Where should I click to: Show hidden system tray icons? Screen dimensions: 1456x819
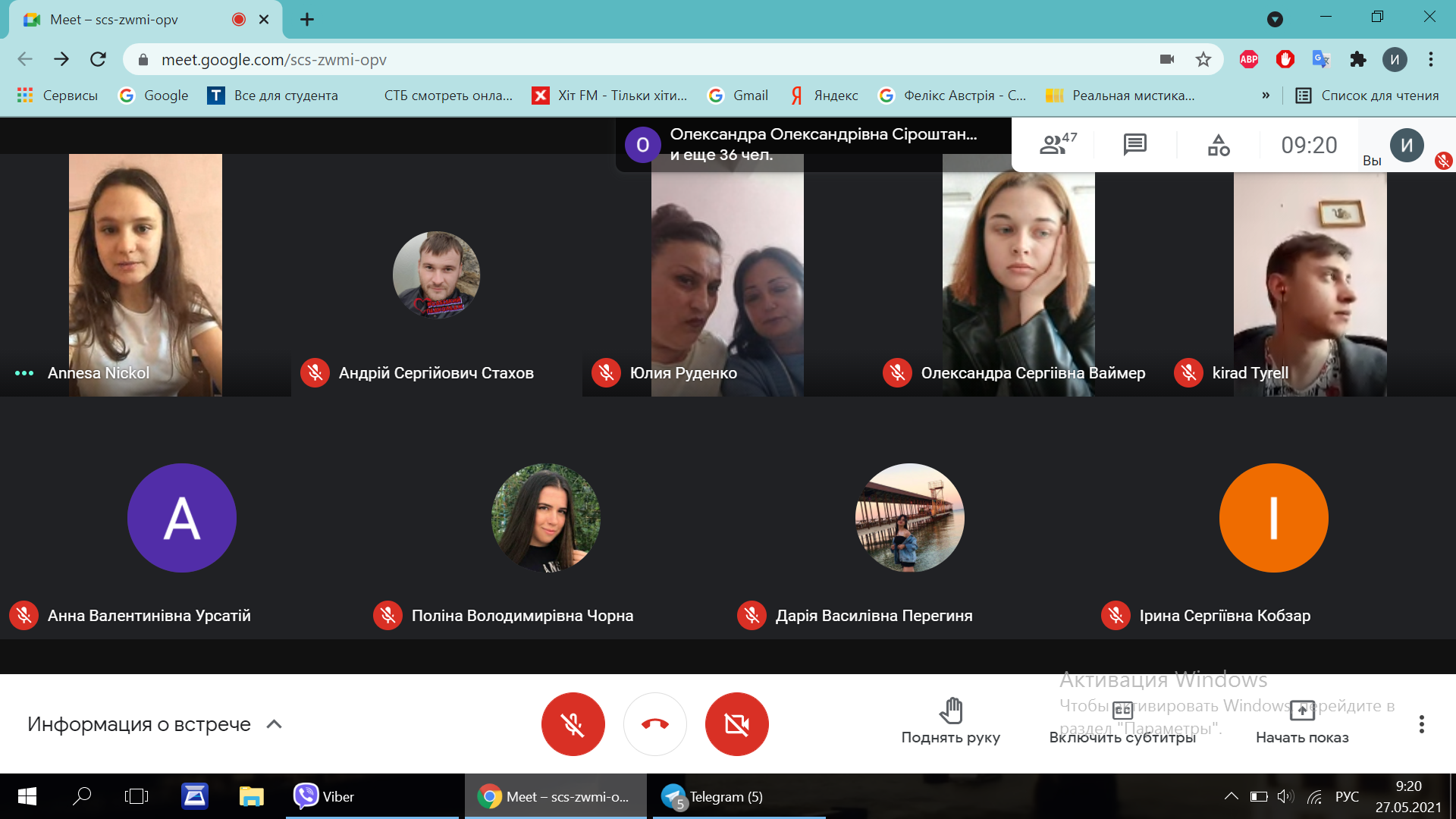tap(1231, 796)
